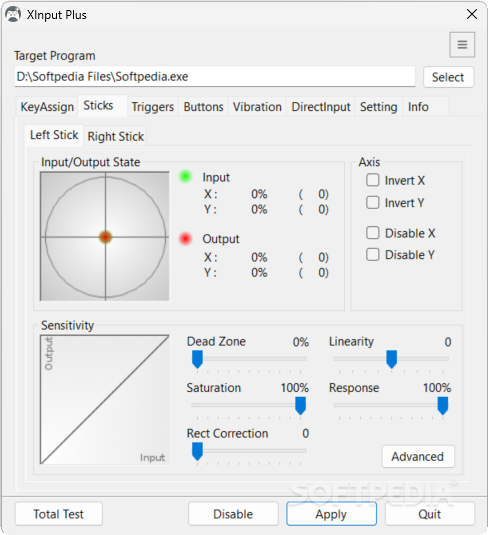Check the Disable X option

[x=372, y=233]
